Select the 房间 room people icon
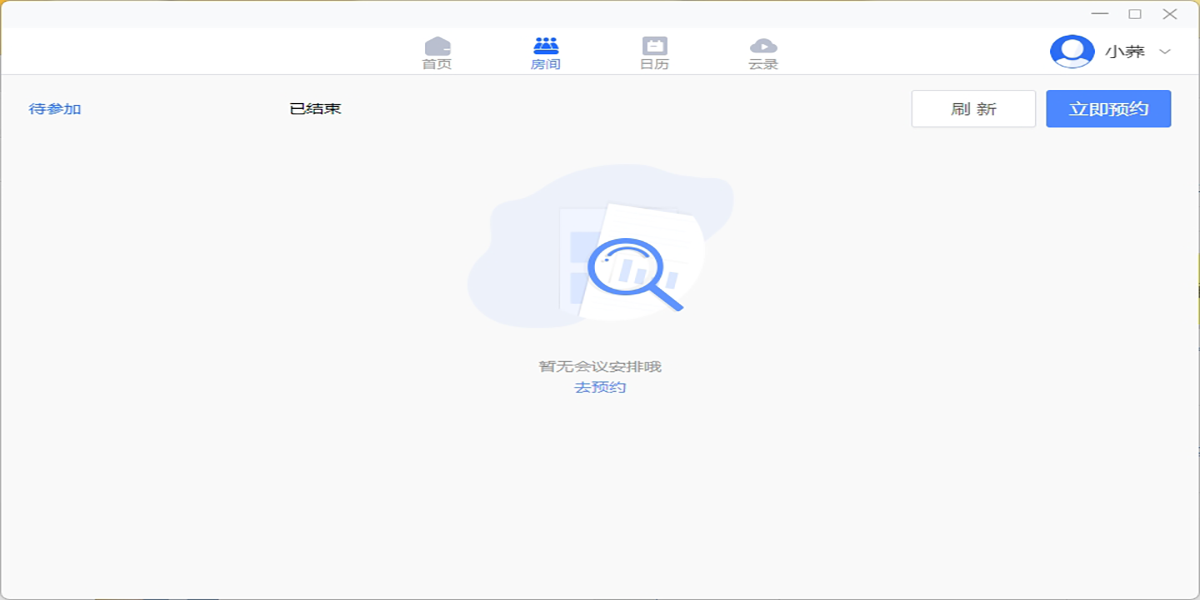 click(546, 46)
